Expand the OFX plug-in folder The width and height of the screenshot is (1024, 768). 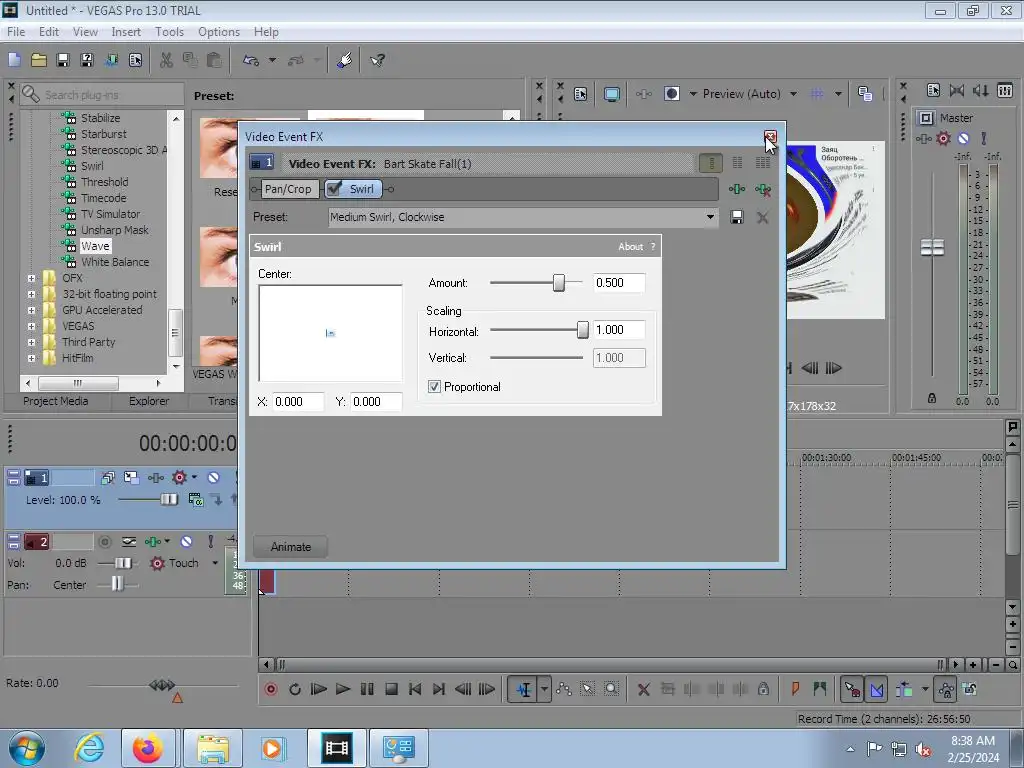[x=31, y=278]
